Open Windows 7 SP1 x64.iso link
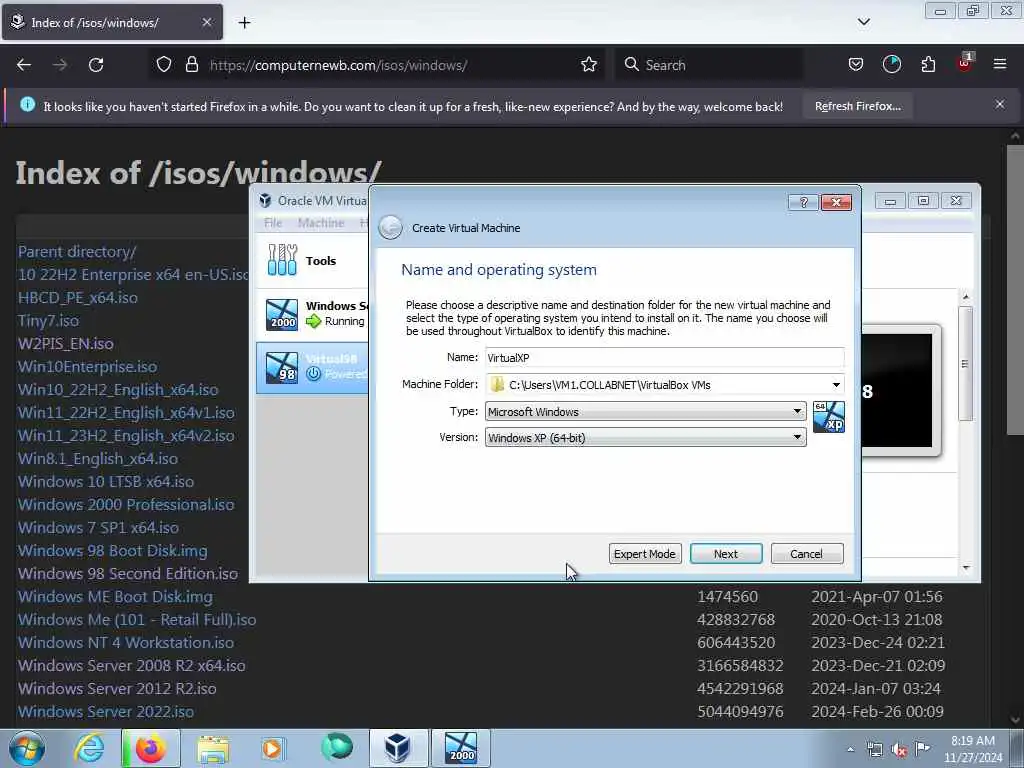Screen dimensions: 1024x768 click(98, 528)
